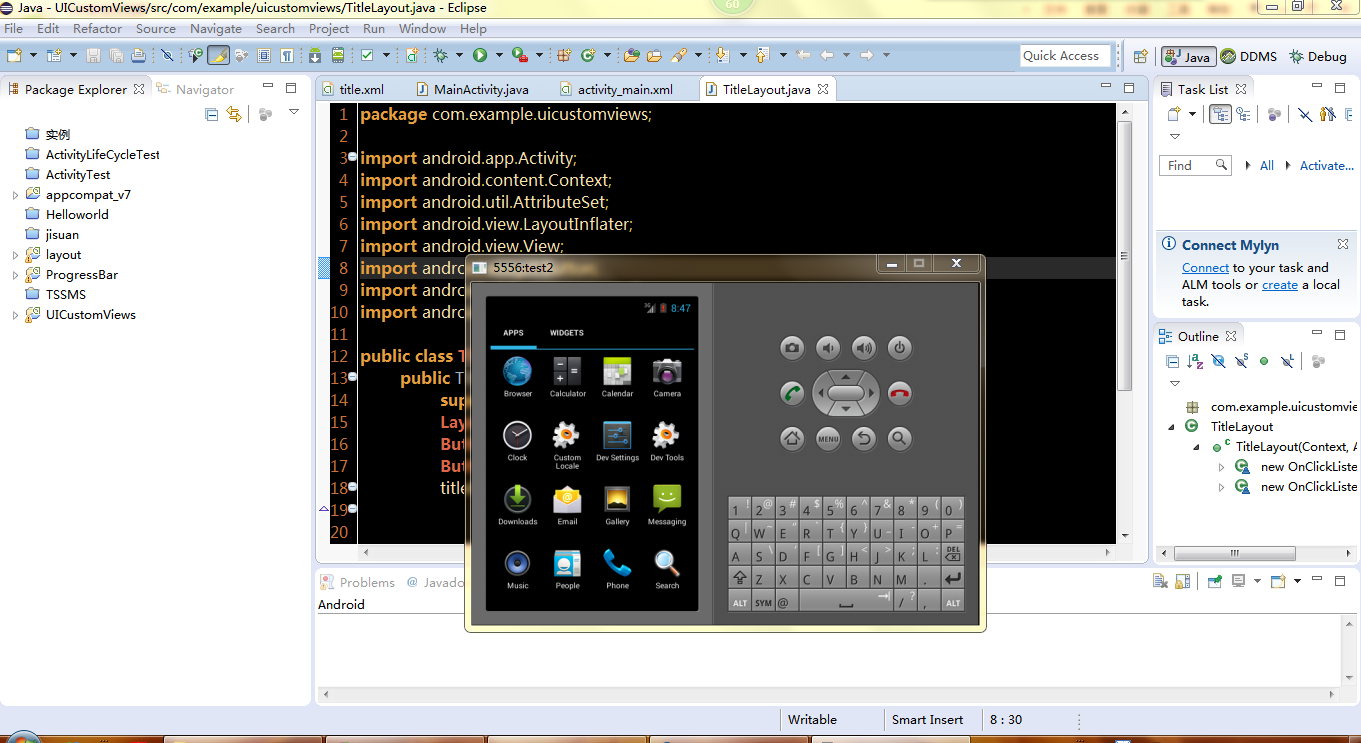This screenshot has width=1361, height=743.
Task: Click the create link in Mylyn
Action: (1280, 285)
